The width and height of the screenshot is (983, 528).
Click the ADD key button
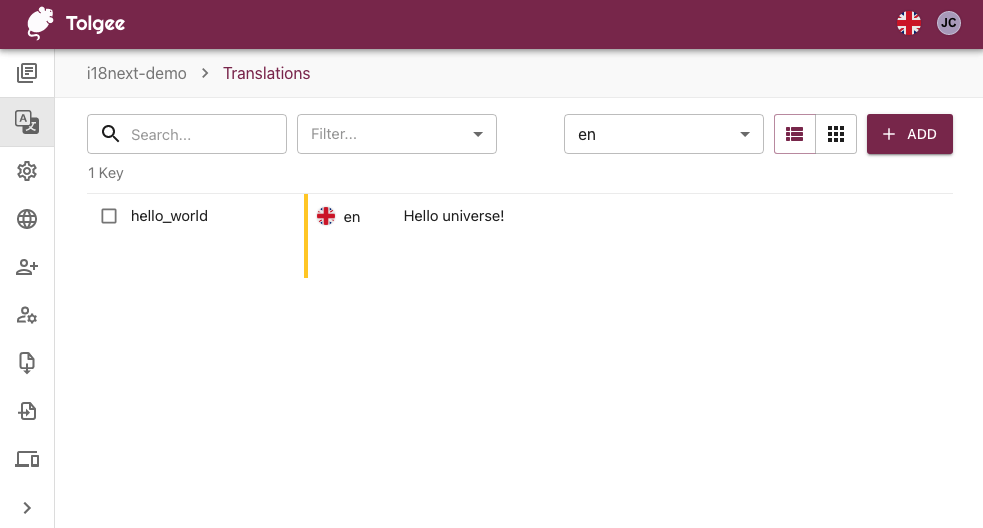click(x=909, y=134)
